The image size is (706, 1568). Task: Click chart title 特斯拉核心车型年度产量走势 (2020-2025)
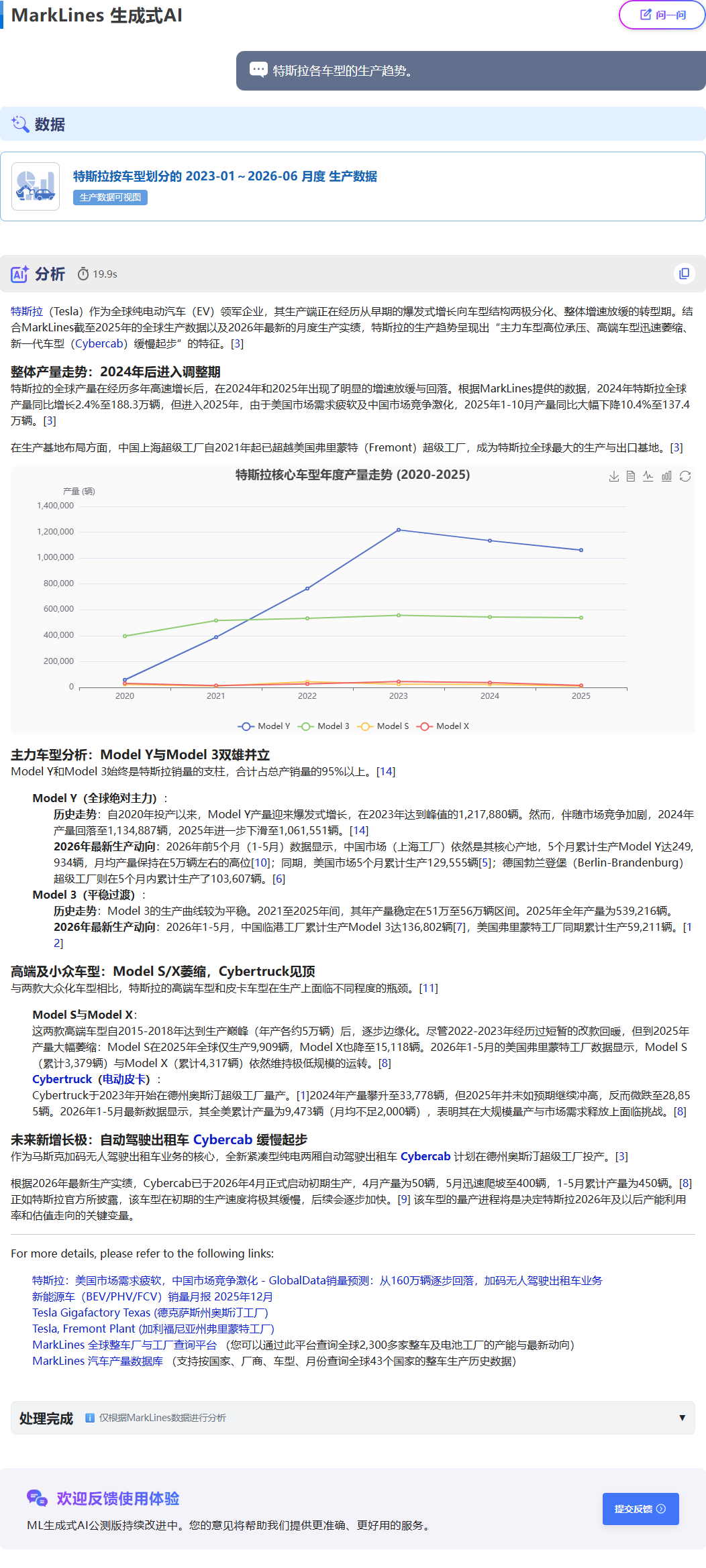point(352,474)
